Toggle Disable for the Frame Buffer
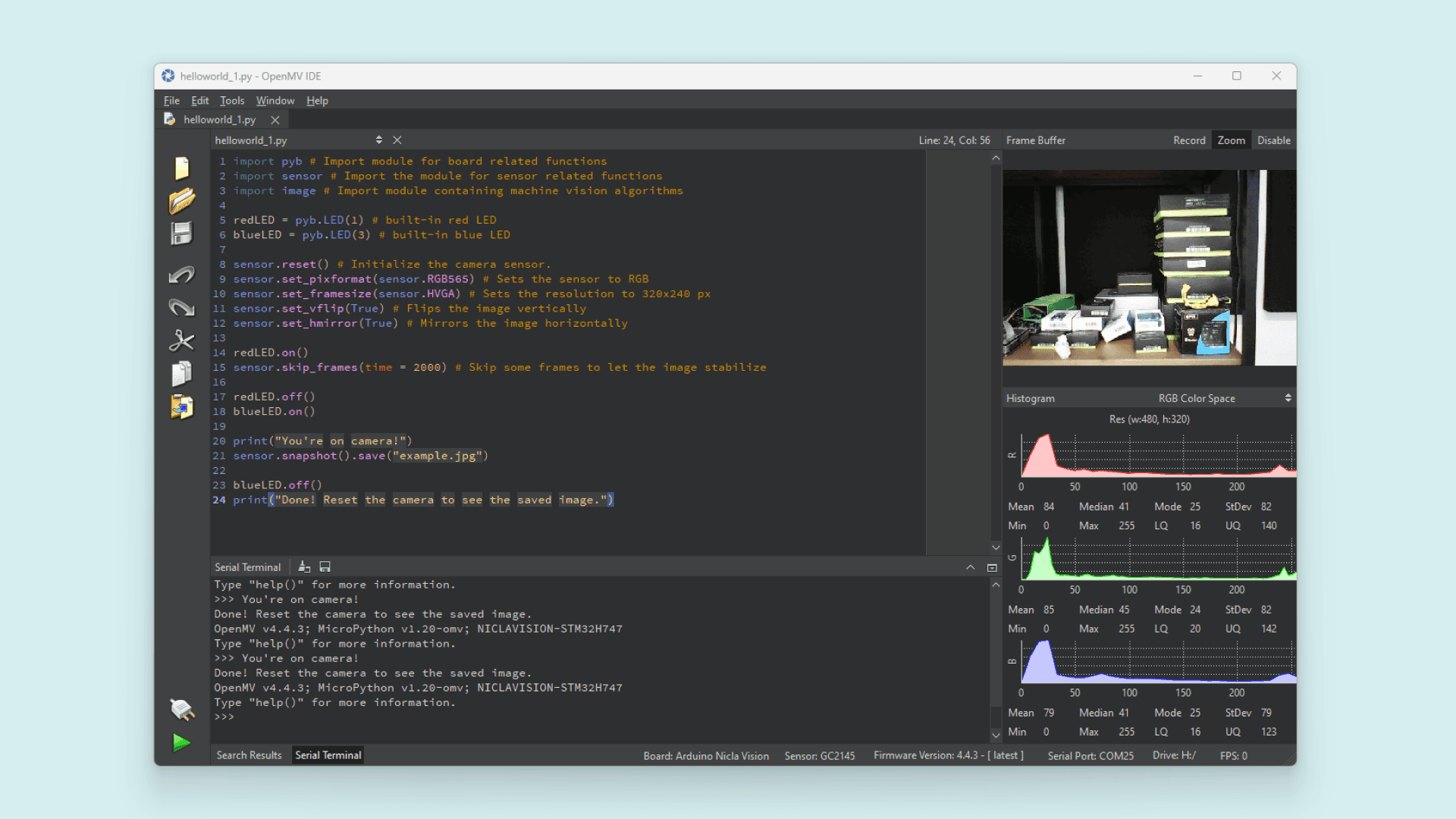This screenshot has width=1456, height=819. [1273, 140]
